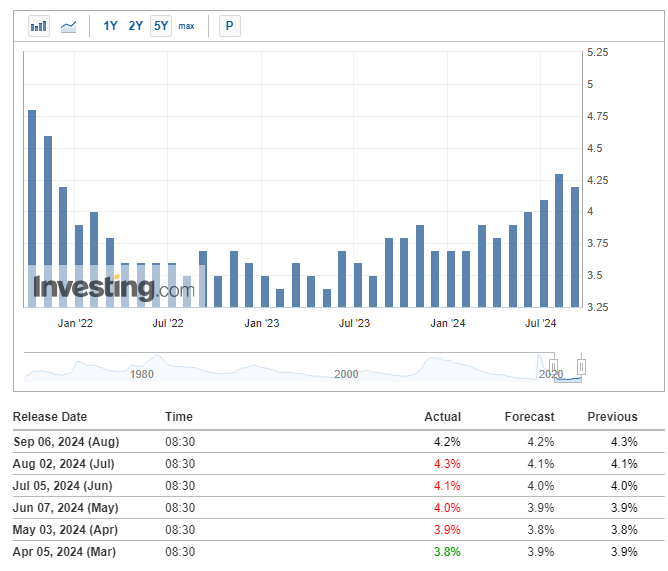
Task: Click the Previous column header
Action: point(613,417)
